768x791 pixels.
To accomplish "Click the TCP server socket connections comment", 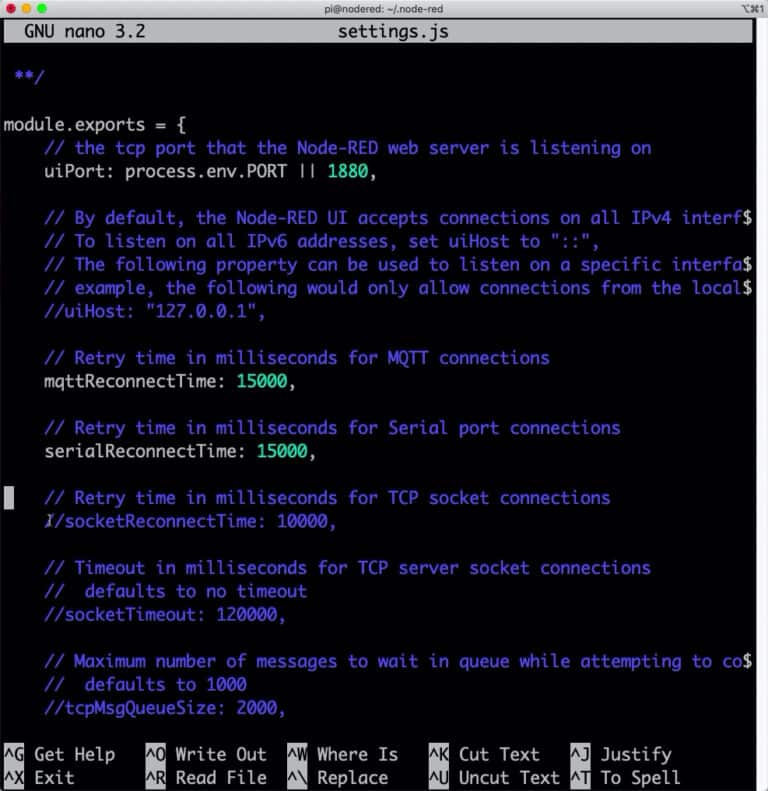I will pyautogui.click(x=347, y=568).
